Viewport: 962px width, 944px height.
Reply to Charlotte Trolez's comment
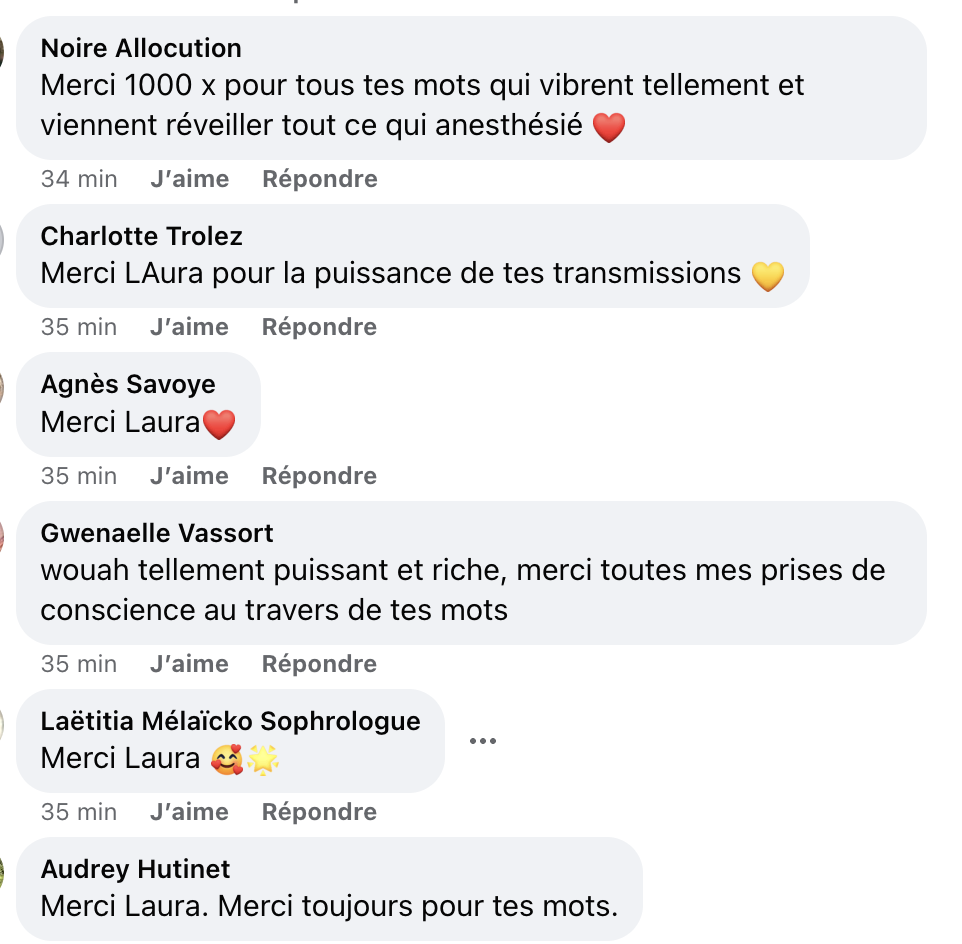[319, 327]
